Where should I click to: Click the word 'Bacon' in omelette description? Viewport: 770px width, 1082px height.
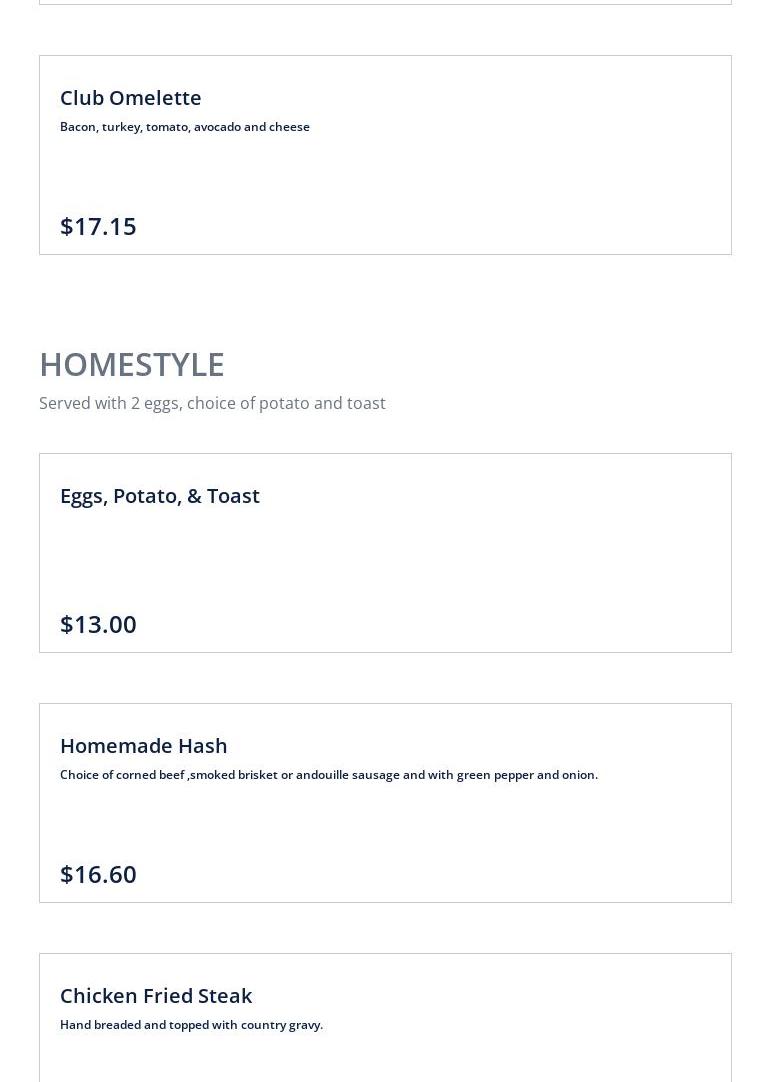pyautogui.click(x=78, y=127)
